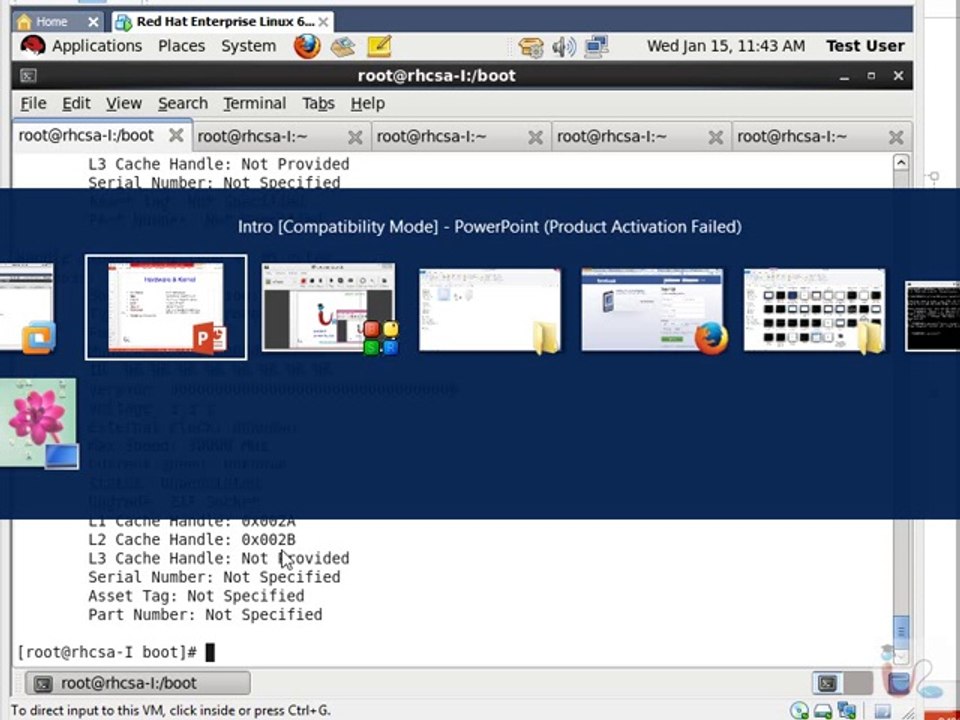This screenshot has height=720, width=960.
Task: Click the Red Hat logo icon
Action: 32,46
